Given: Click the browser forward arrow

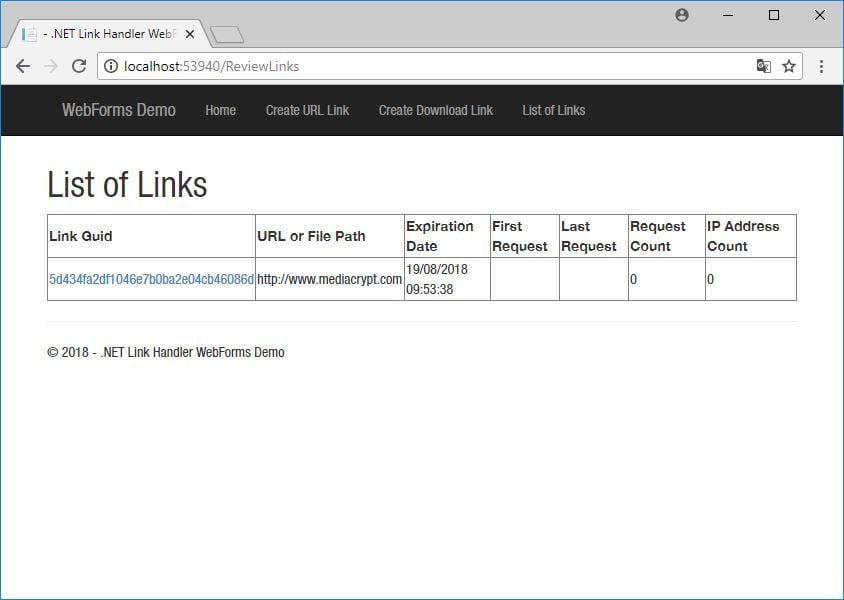Looking at the screenshot, I should point(51,66).
